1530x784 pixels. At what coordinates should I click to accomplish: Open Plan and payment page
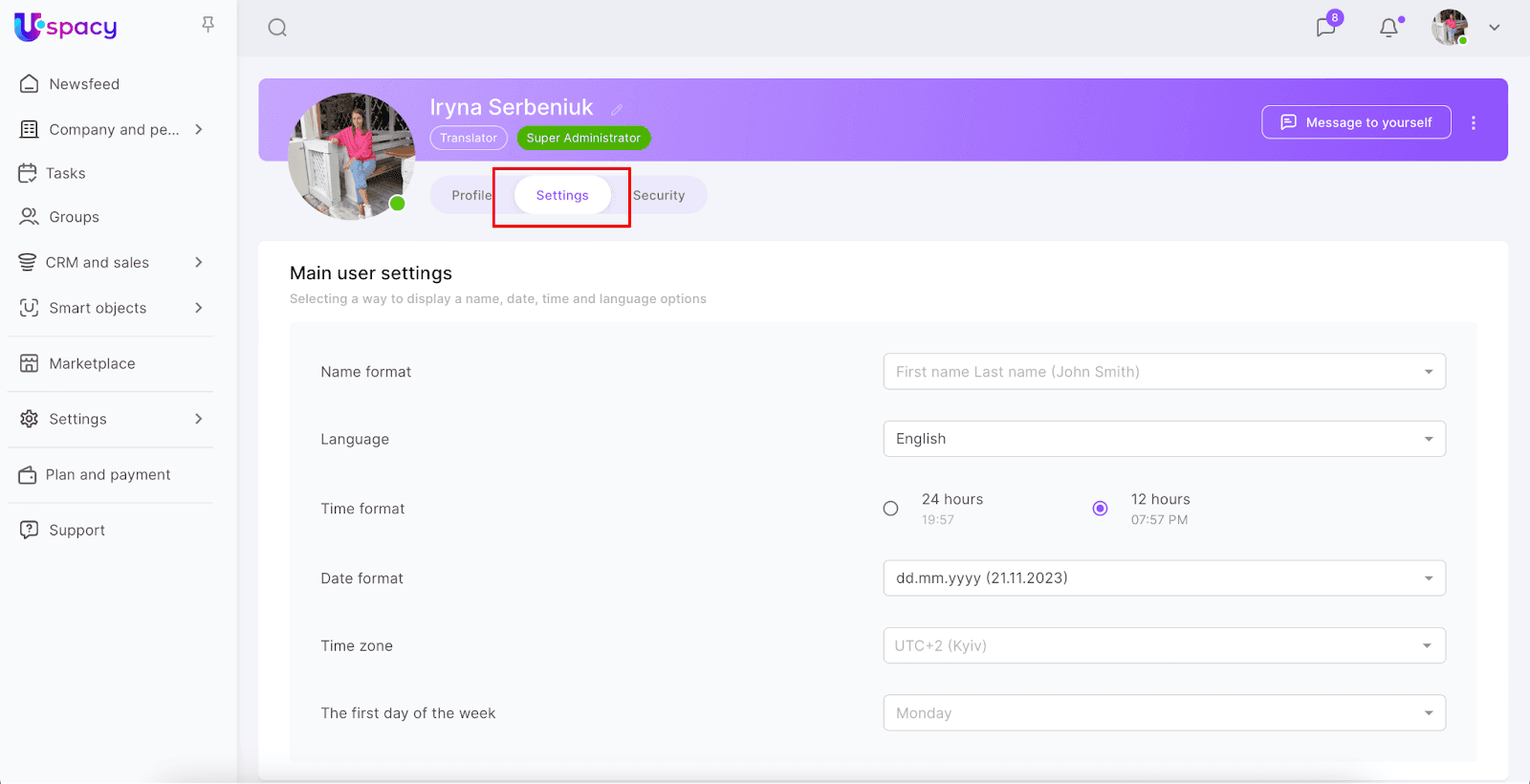pos(107,474)
